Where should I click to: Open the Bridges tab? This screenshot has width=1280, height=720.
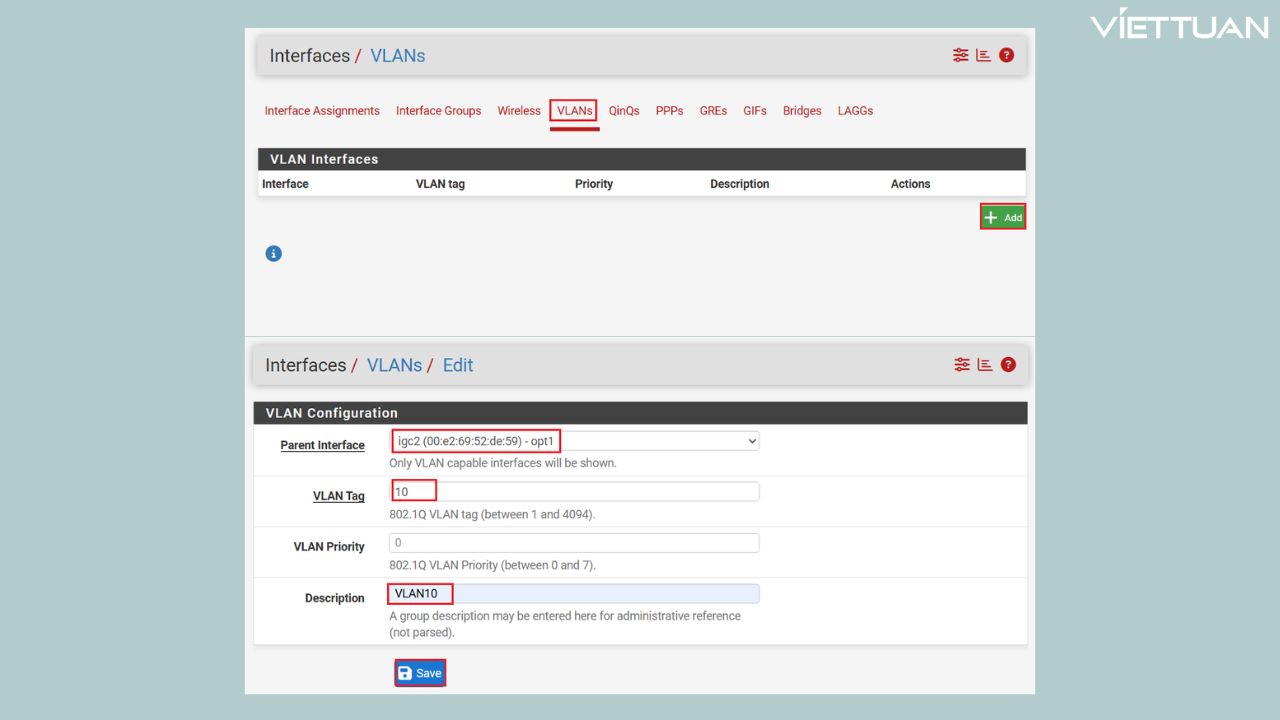tap(802, 111)
